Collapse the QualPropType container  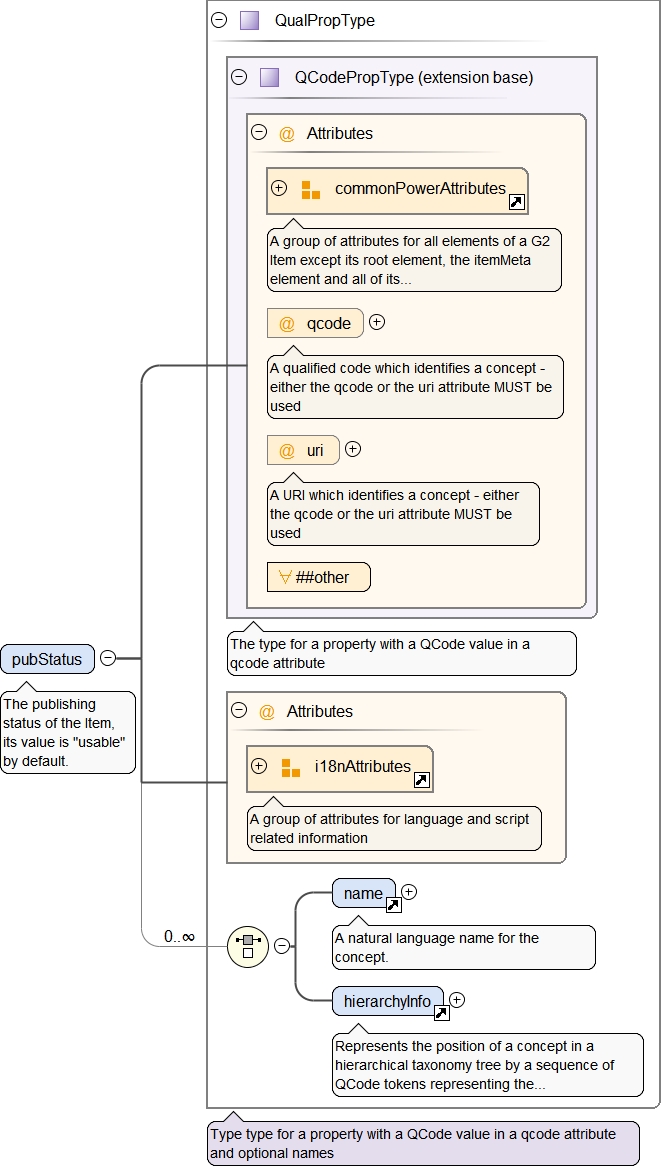219,20
